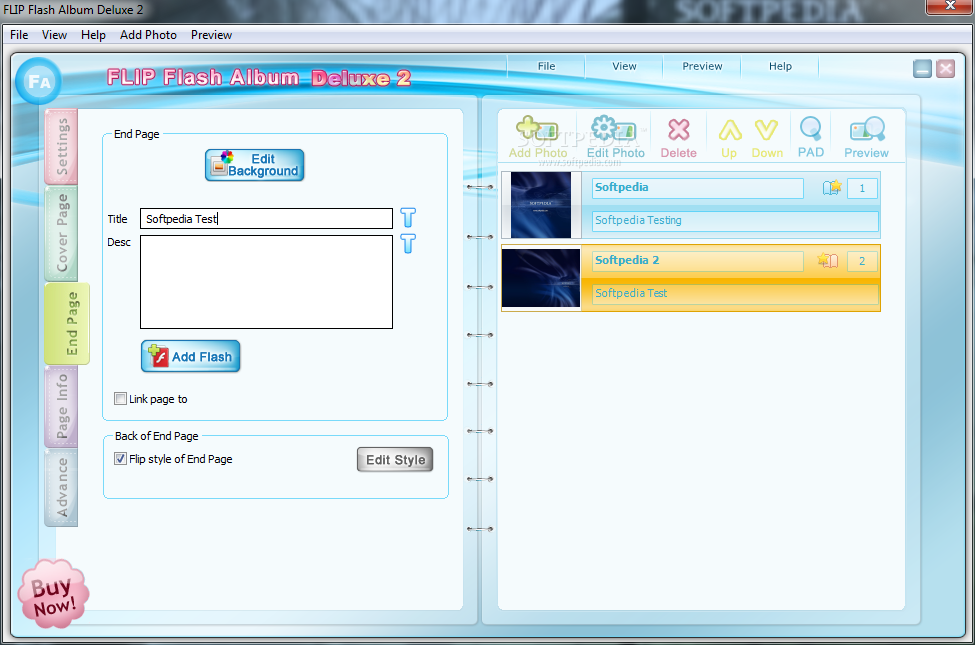Minimize the inner album window
Image resolution: width=975 pixels, height=645 pixels.
(922, 68)
